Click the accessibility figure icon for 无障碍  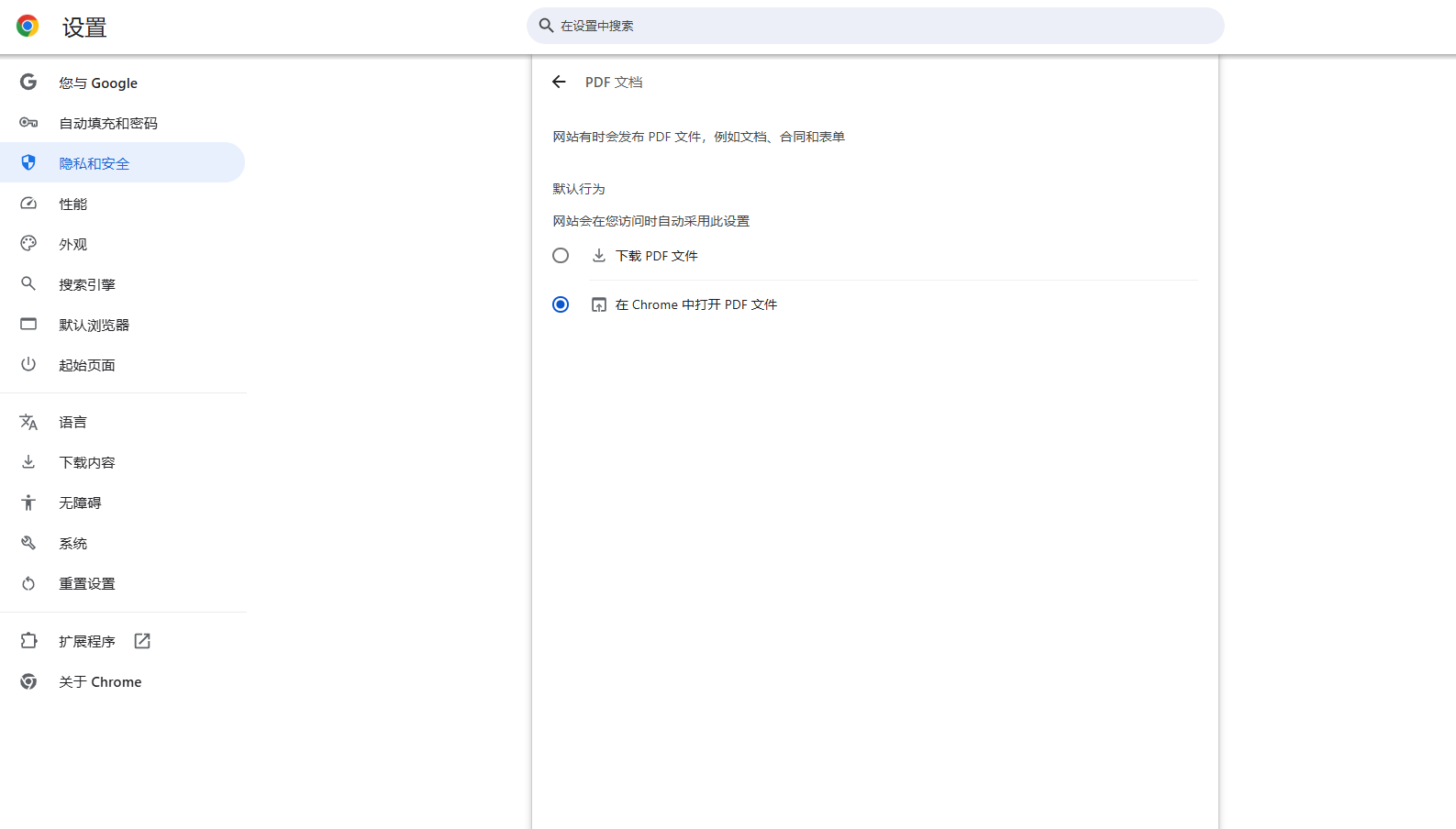tap(28, 503)
